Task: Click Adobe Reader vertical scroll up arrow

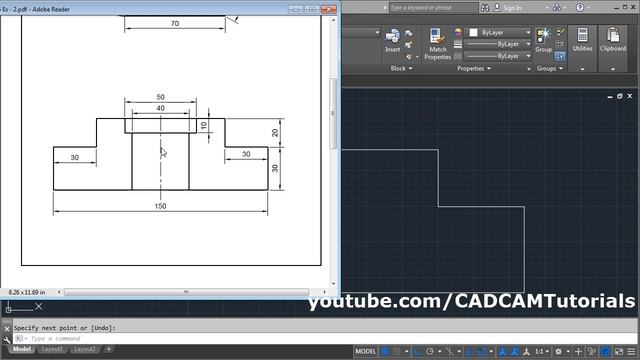Action: point(333,20)
